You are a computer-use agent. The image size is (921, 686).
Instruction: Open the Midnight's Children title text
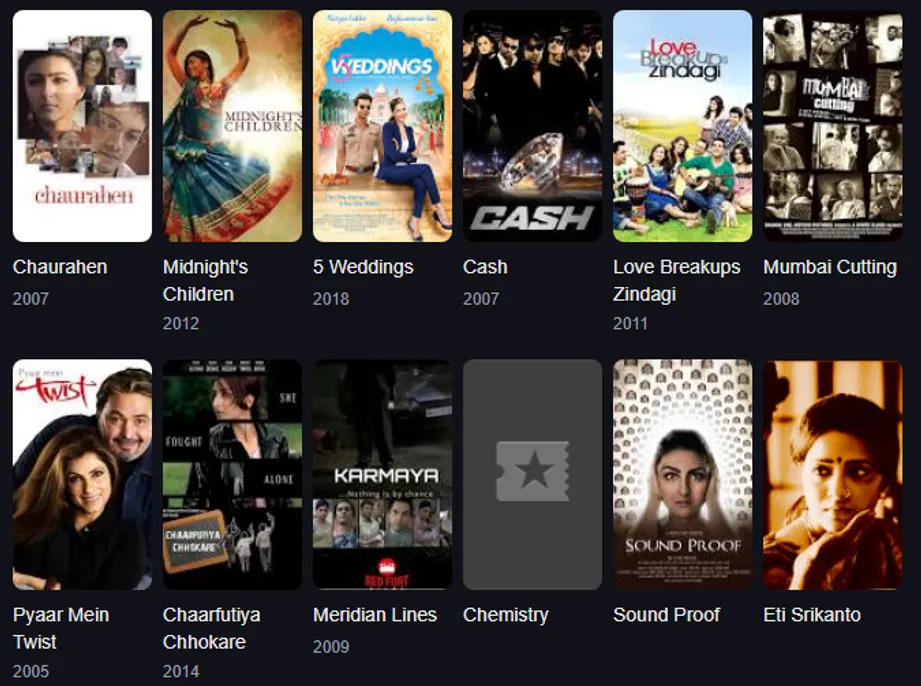tap(205, 280)
